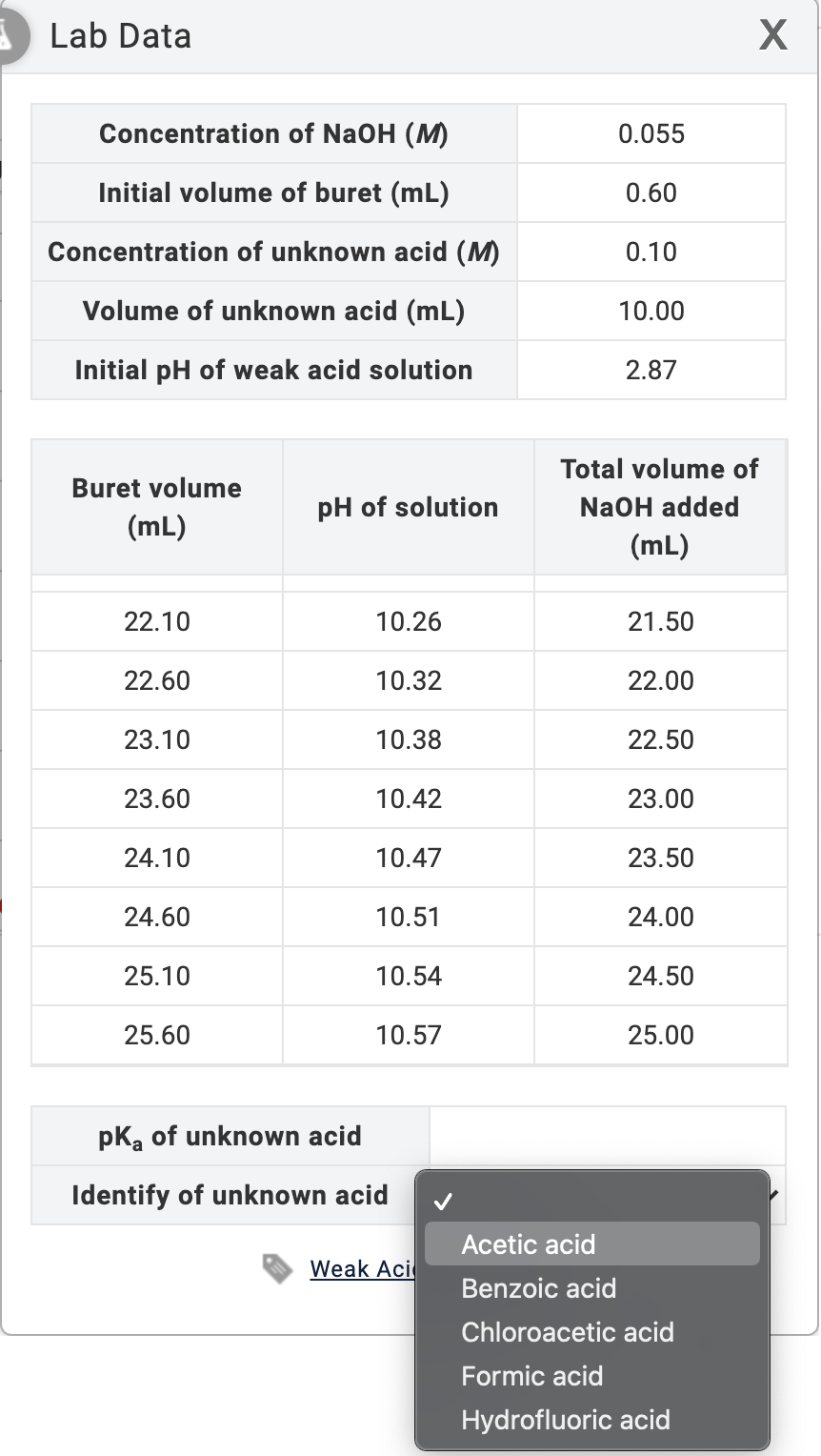The width and height of the screenshot is (821, 1456).
Task: Click the Volume of unknown acid 10.00 cell
Action: (651, 310)
